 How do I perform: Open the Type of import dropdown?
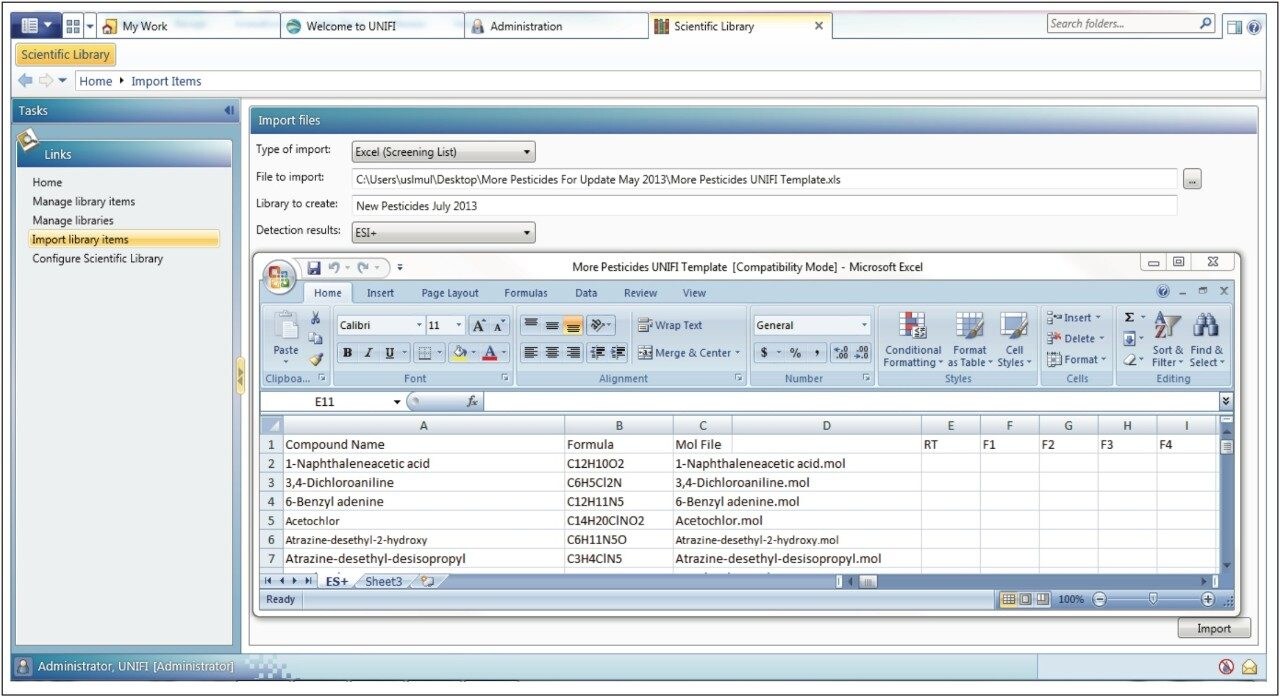444,152
